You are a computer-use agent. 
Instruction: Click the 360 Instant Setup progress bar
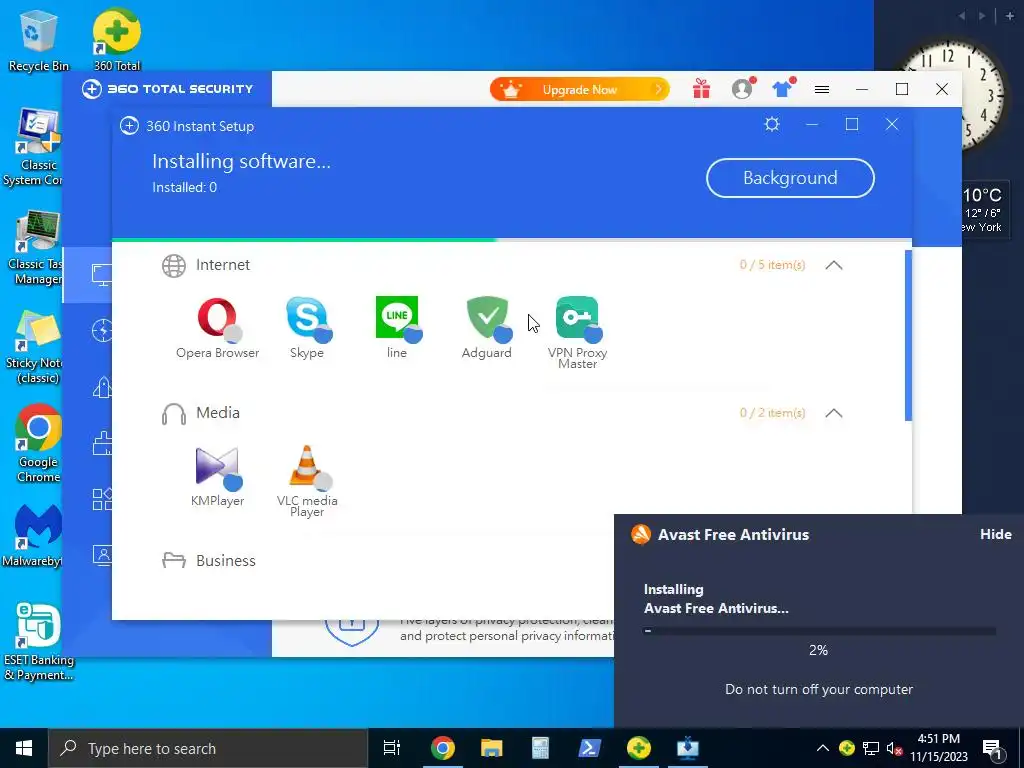[512, 240]
